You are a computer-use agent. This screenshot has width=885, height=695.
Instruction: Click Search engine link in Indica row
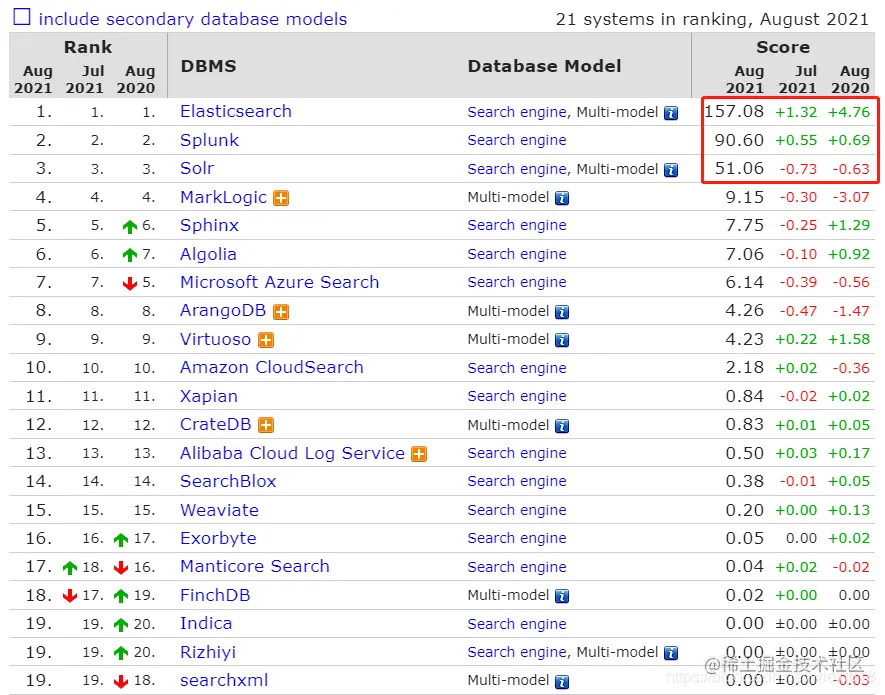click(517, 624)
